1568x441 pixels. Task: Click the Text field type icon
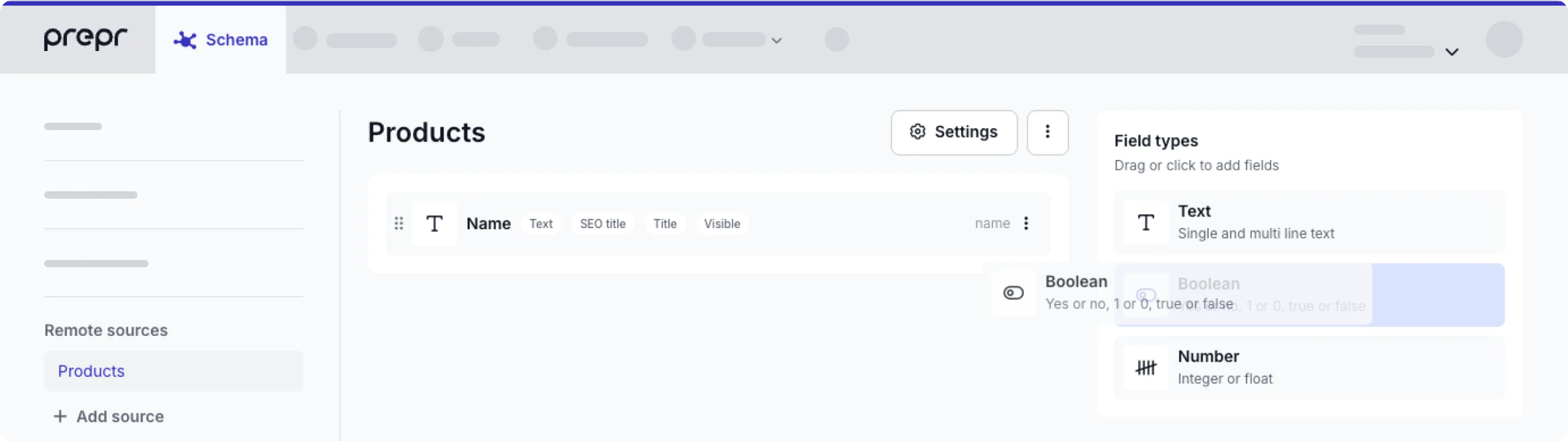[x=1145, y=222]
